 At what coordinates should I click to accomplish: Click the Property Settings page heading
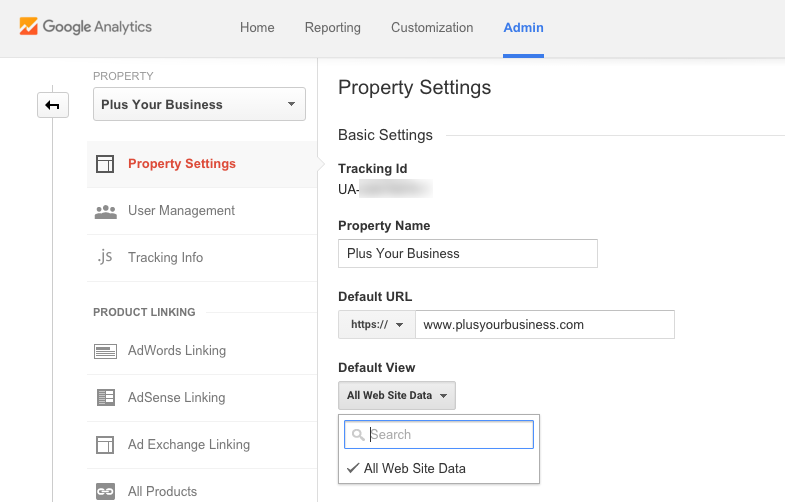point(415,88)
